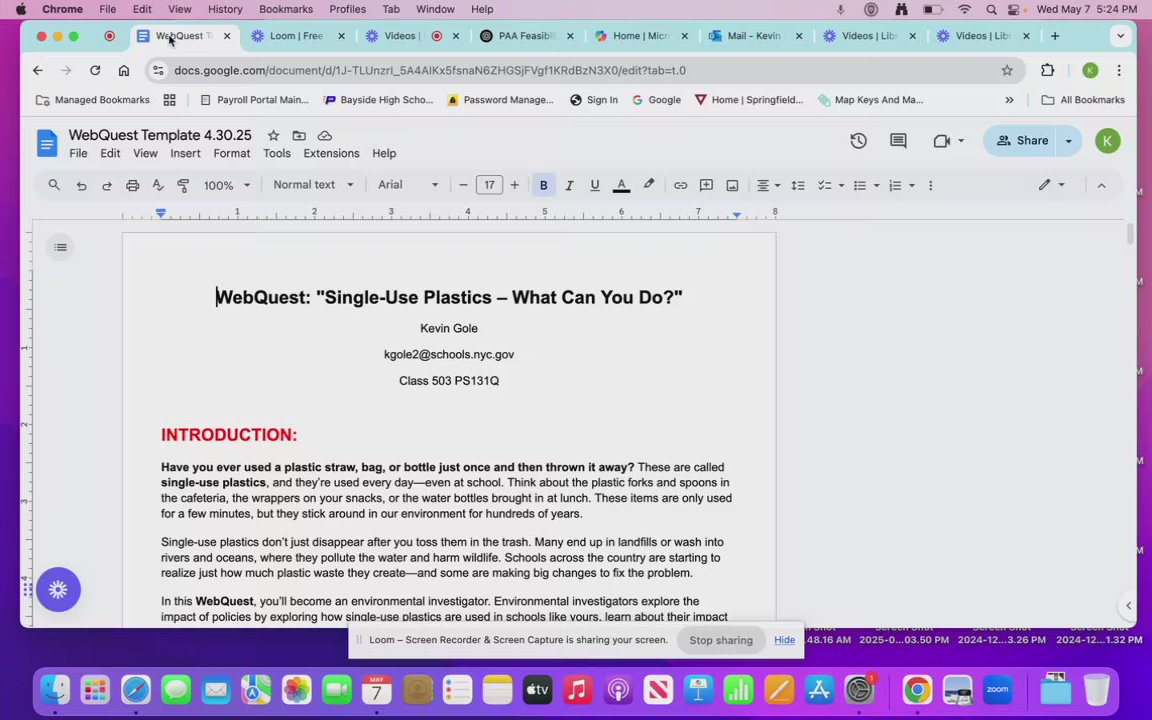Screen dimensions: 1152x720
Task: Open the Normal text styles dropdown
Action: [312, 185]
